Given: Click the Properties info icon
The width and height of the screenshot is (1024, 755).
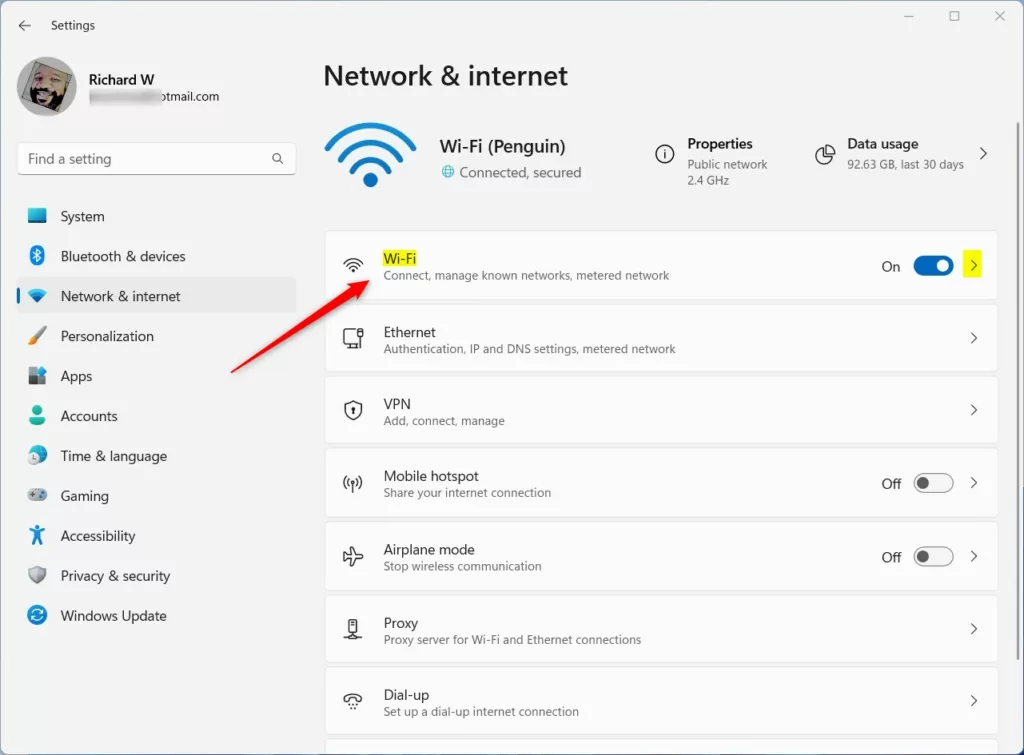Looking at the screenshot, I should point(664,154).
